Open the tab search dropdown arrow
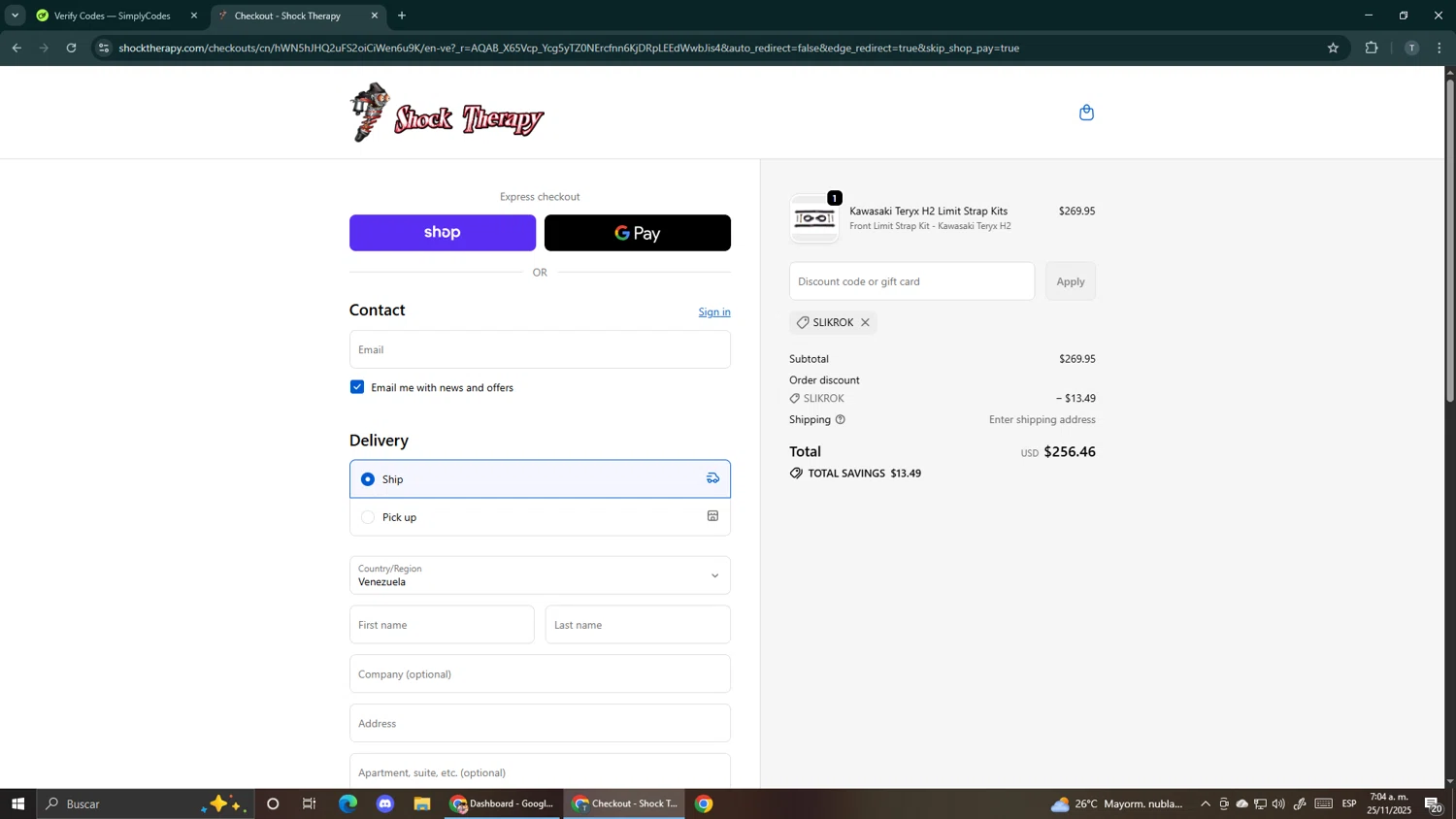The width and height of the screenshot is (1456, 819). pos(15,16)
